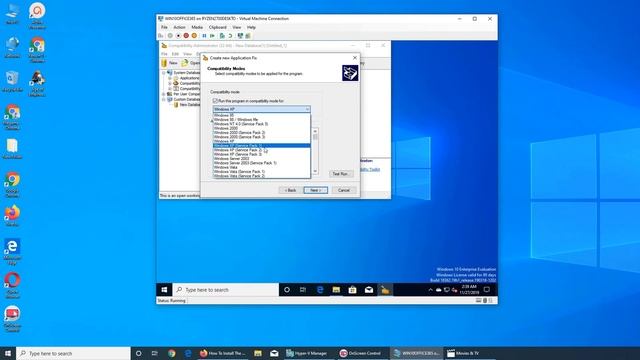The width and height of the screenshot is (640, 360).
Task: Open Recycle Bin on the desktop
Action: [x=12, y=81]
